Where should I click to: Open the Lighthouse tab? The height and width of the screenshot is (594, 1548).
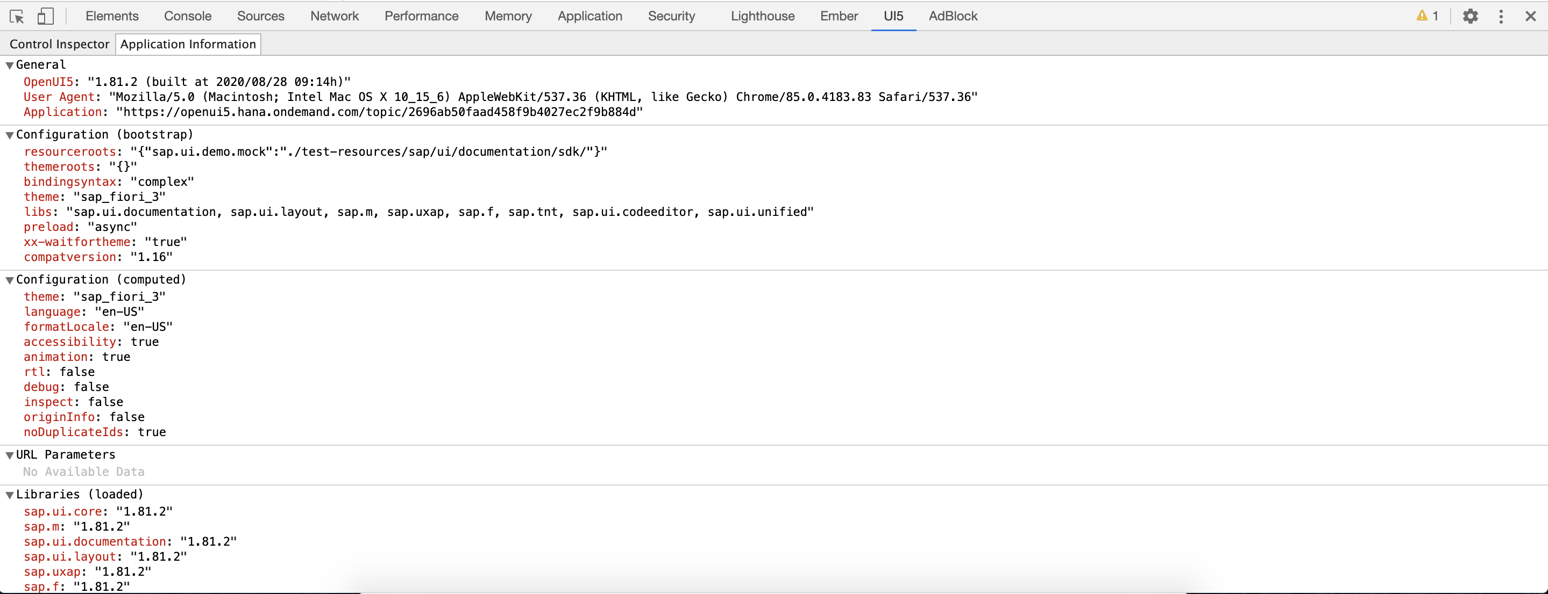(763, 16)
